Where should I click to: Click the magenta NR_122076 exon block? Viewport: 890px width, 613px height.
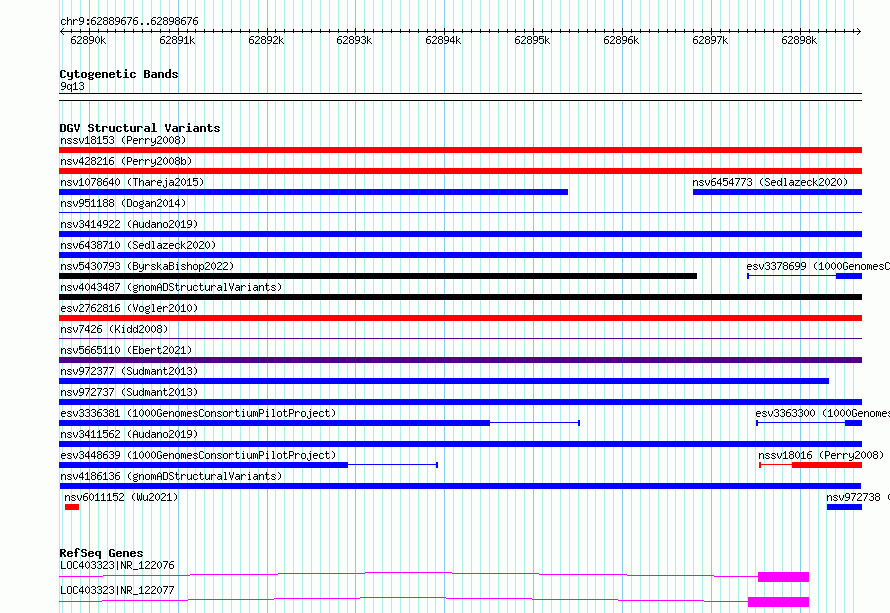tap(783, 577)
